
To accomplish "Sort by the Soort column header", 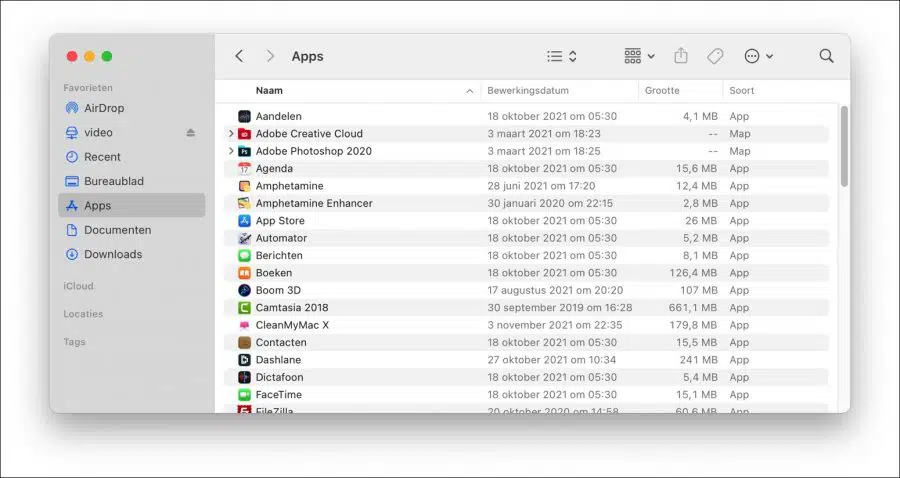I will tap(742, 91).
